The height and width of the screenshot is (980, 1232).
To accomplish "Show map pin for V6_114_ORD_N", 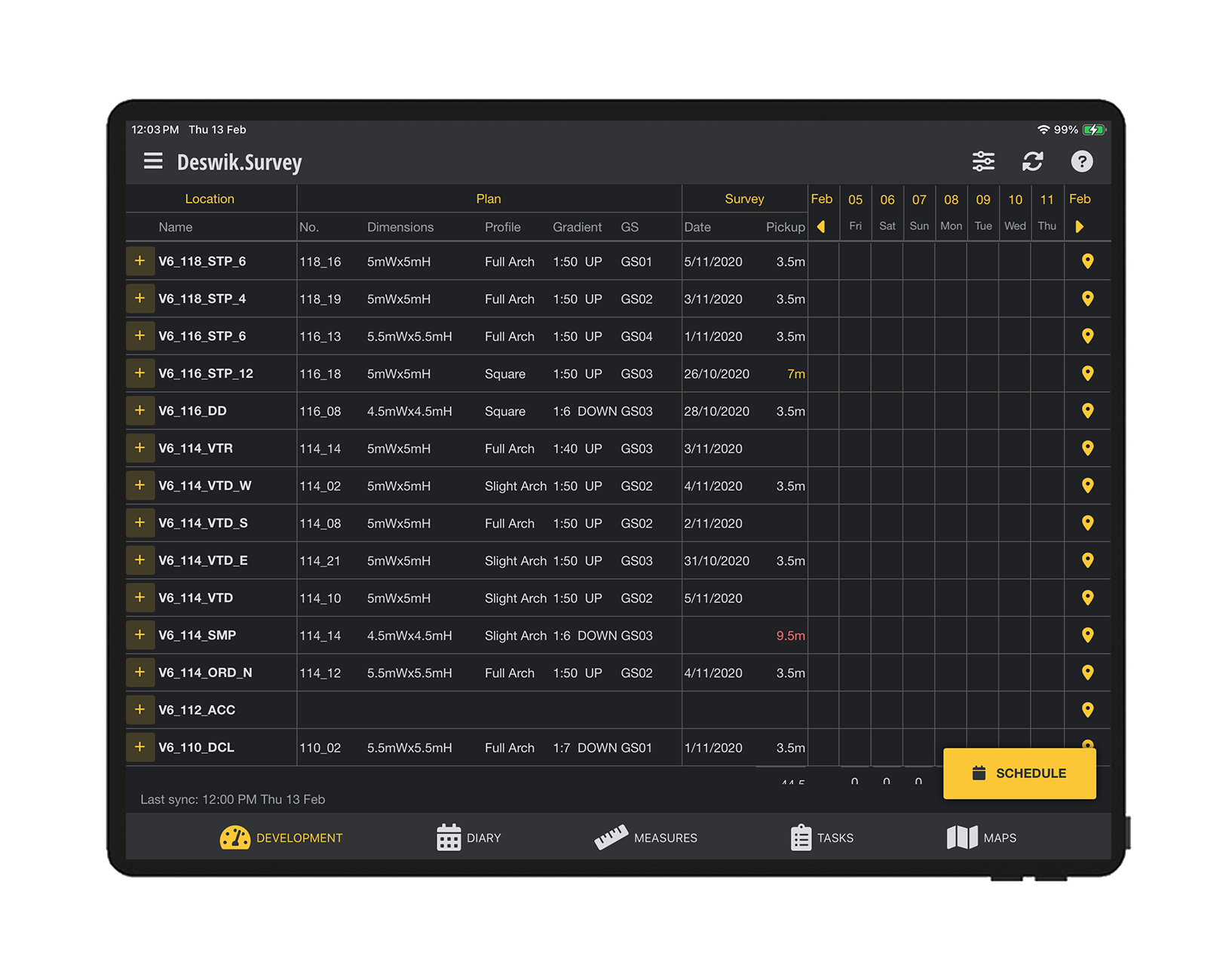I will pos(1087,672).
